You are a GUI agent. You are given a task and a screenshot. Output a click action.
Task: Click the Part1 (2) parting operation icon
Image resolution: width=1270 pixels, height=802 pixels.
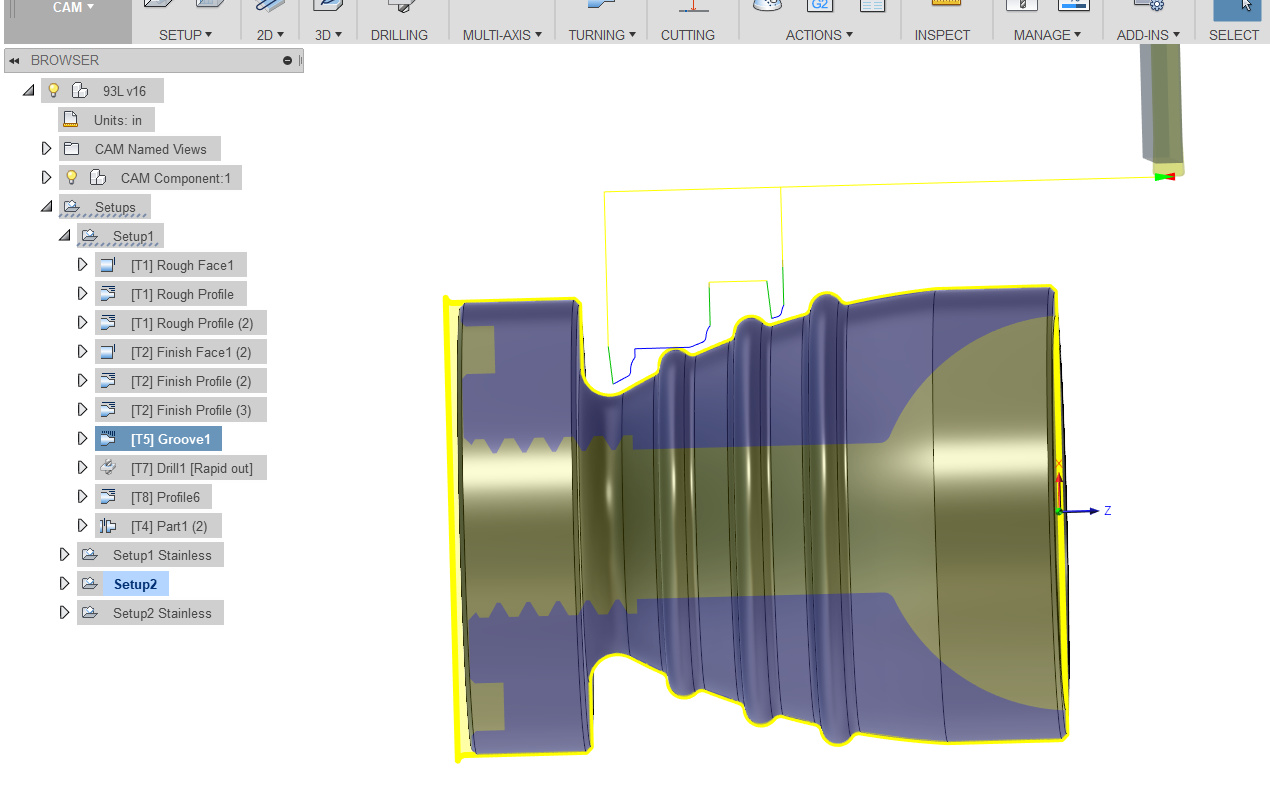[x=108, y=526]
